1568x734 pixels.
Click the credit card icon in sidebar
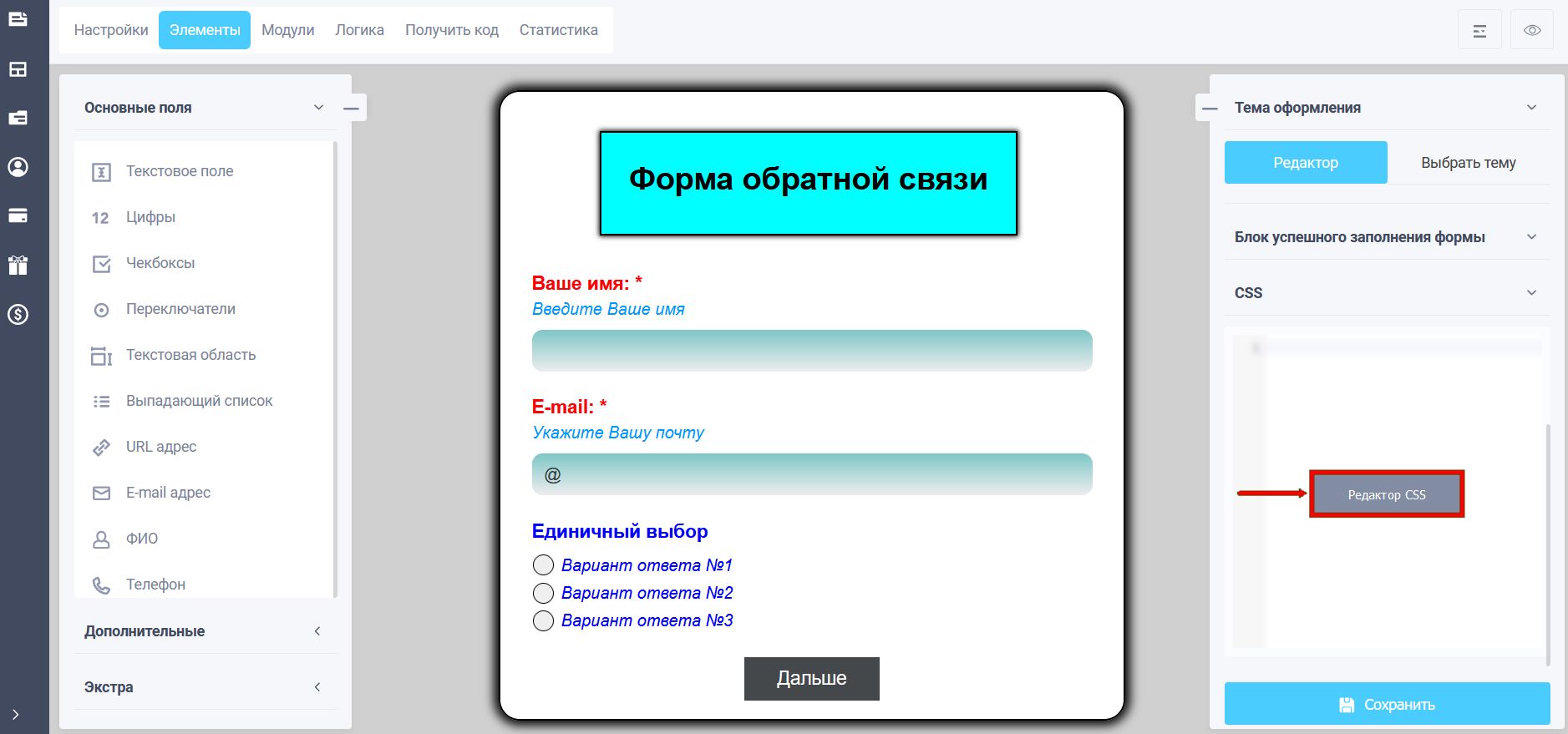pos(18,215)
